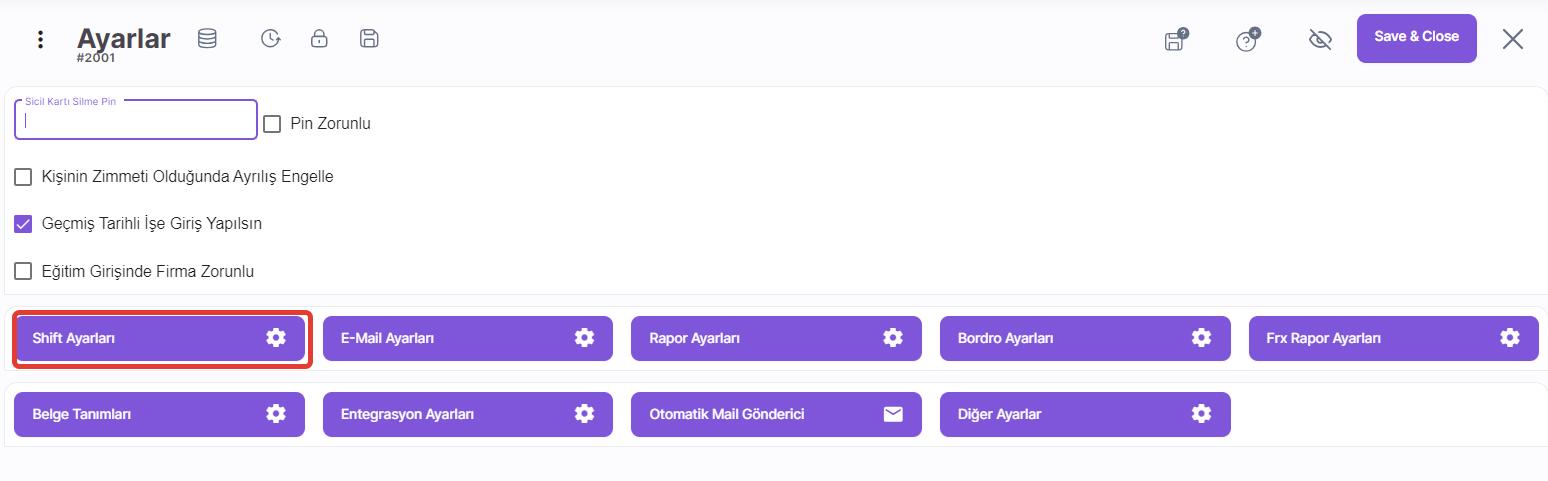Check Kişinin Zimmeti Olduğunda Ayrılış Engelle
This screenshot has width=1548, height=481.
coord(23,177)
